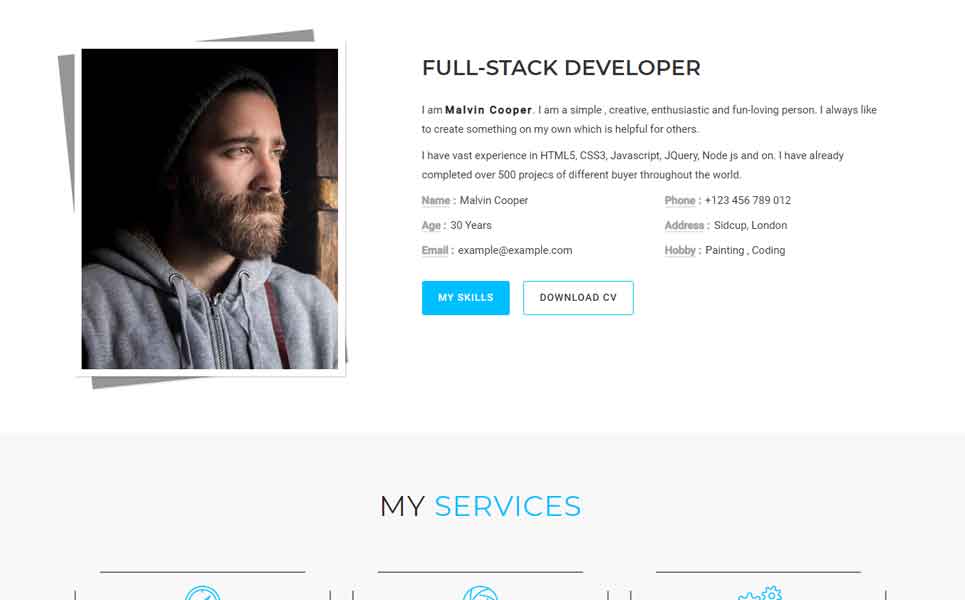Click the MY SKILLS button

click(x=465, y=298)
